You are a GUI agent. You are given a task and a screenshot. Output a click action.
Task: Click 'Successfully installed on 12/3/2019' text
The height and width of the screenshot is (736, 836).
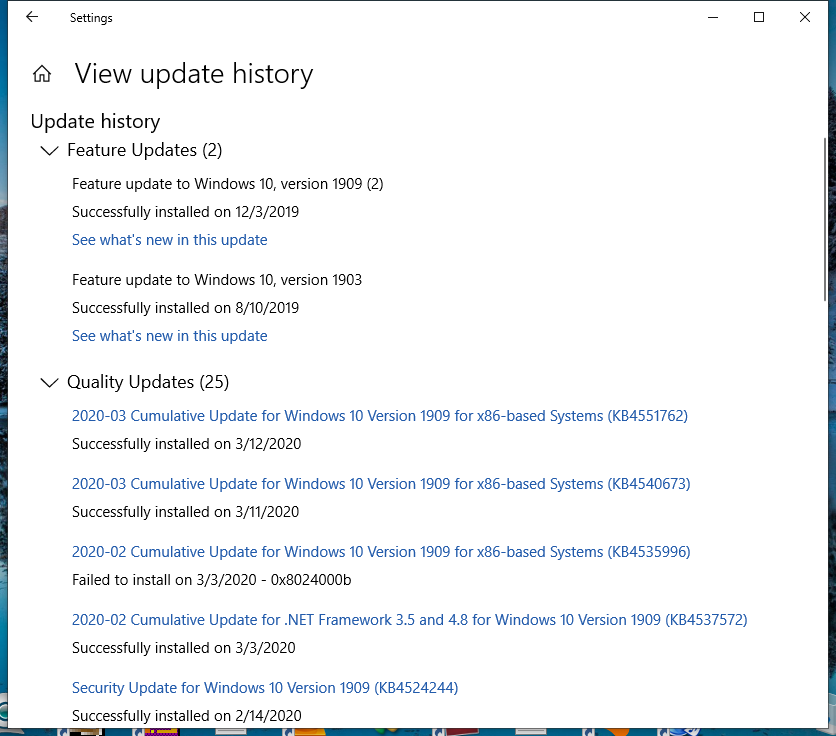pos(186,212)
